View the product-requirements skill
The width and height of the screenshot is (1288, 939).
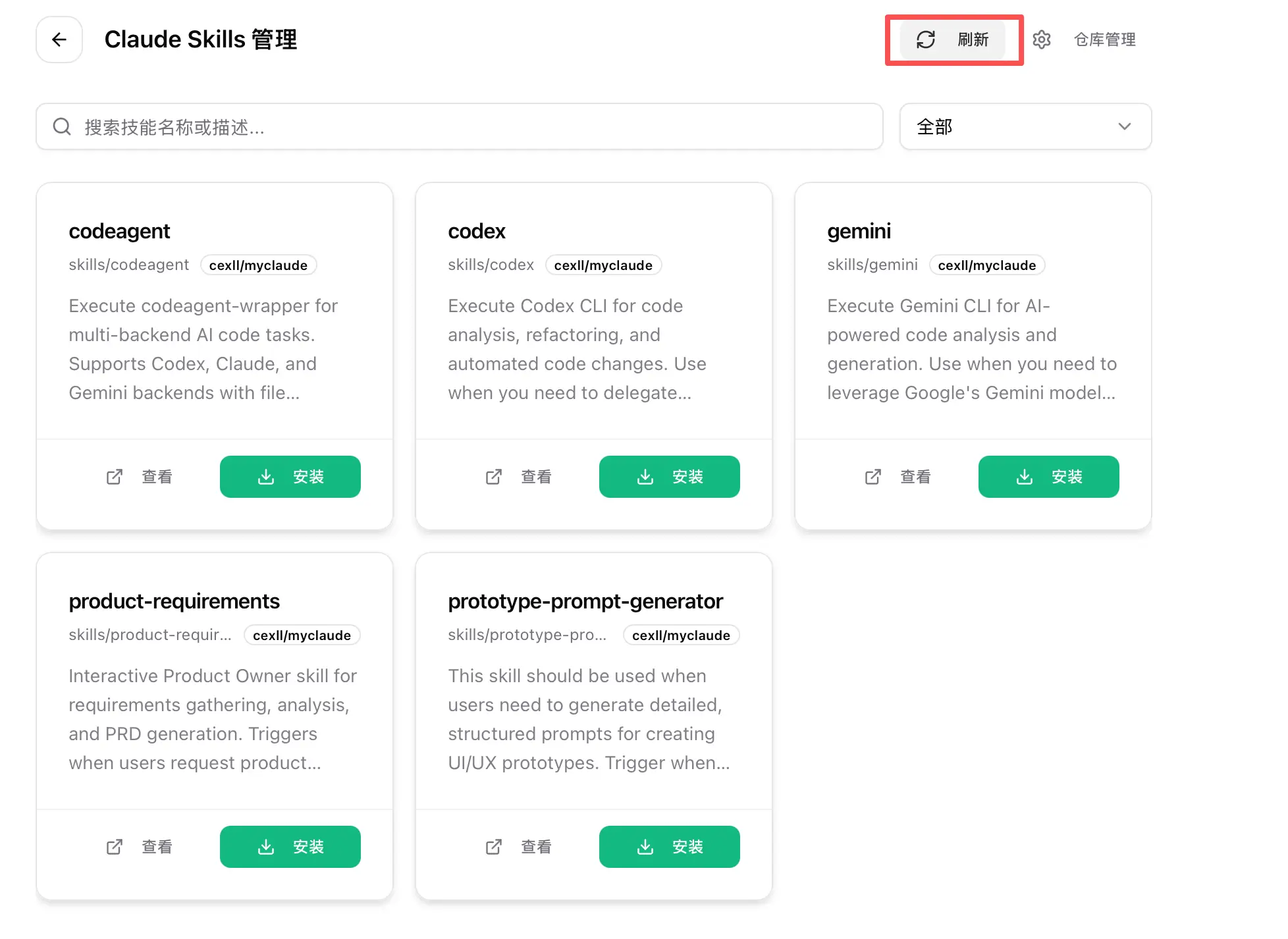tap(157, 847)
